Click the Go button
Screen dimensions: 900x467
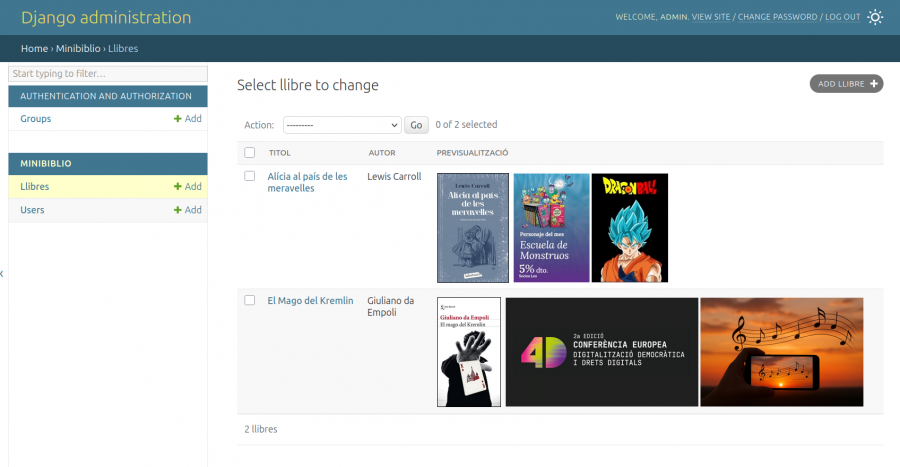(416, 125)
